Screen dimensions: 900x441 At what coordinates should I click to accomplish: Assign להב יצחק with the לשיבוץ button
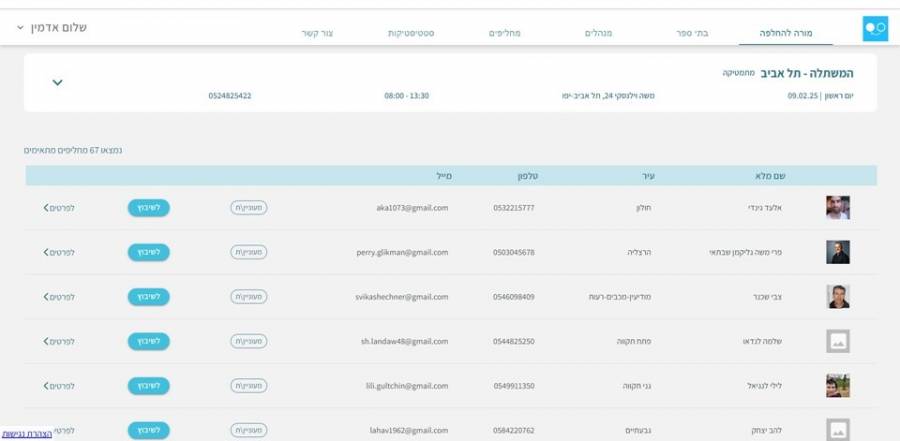[x=149, y=430]
